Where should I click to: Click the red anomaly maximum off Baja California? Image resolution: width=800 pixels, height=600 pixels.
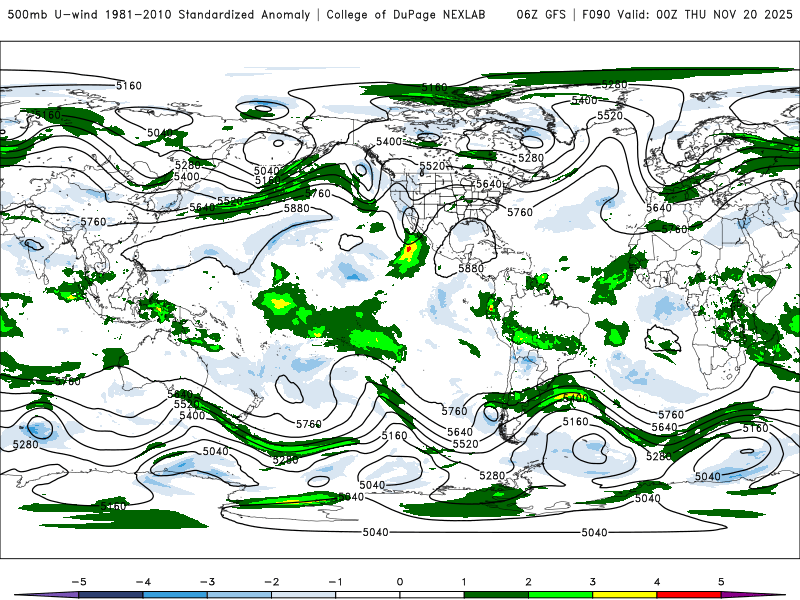pos(409,248)
